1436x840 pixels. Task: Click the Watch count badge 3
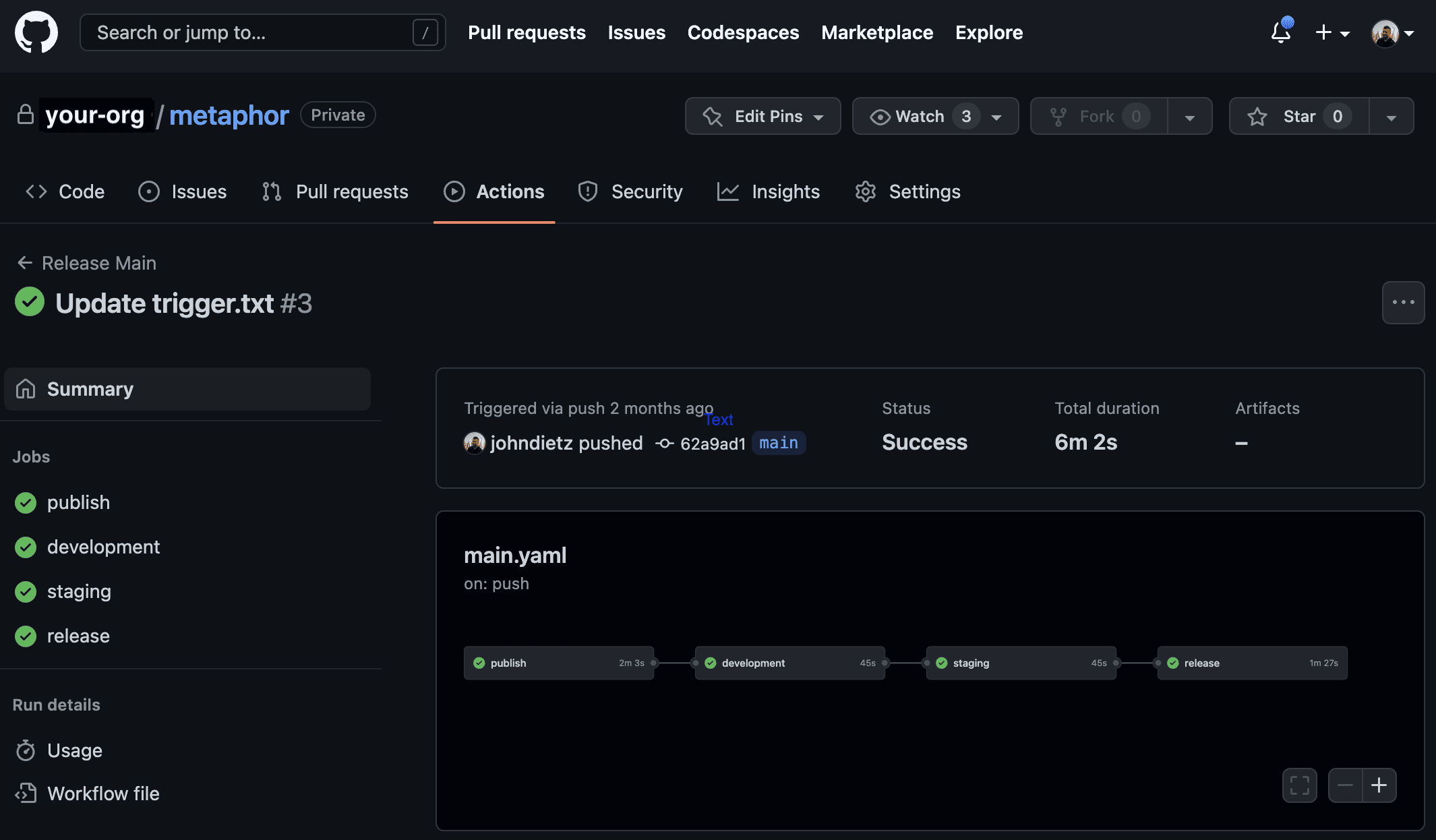pos(966,117)
